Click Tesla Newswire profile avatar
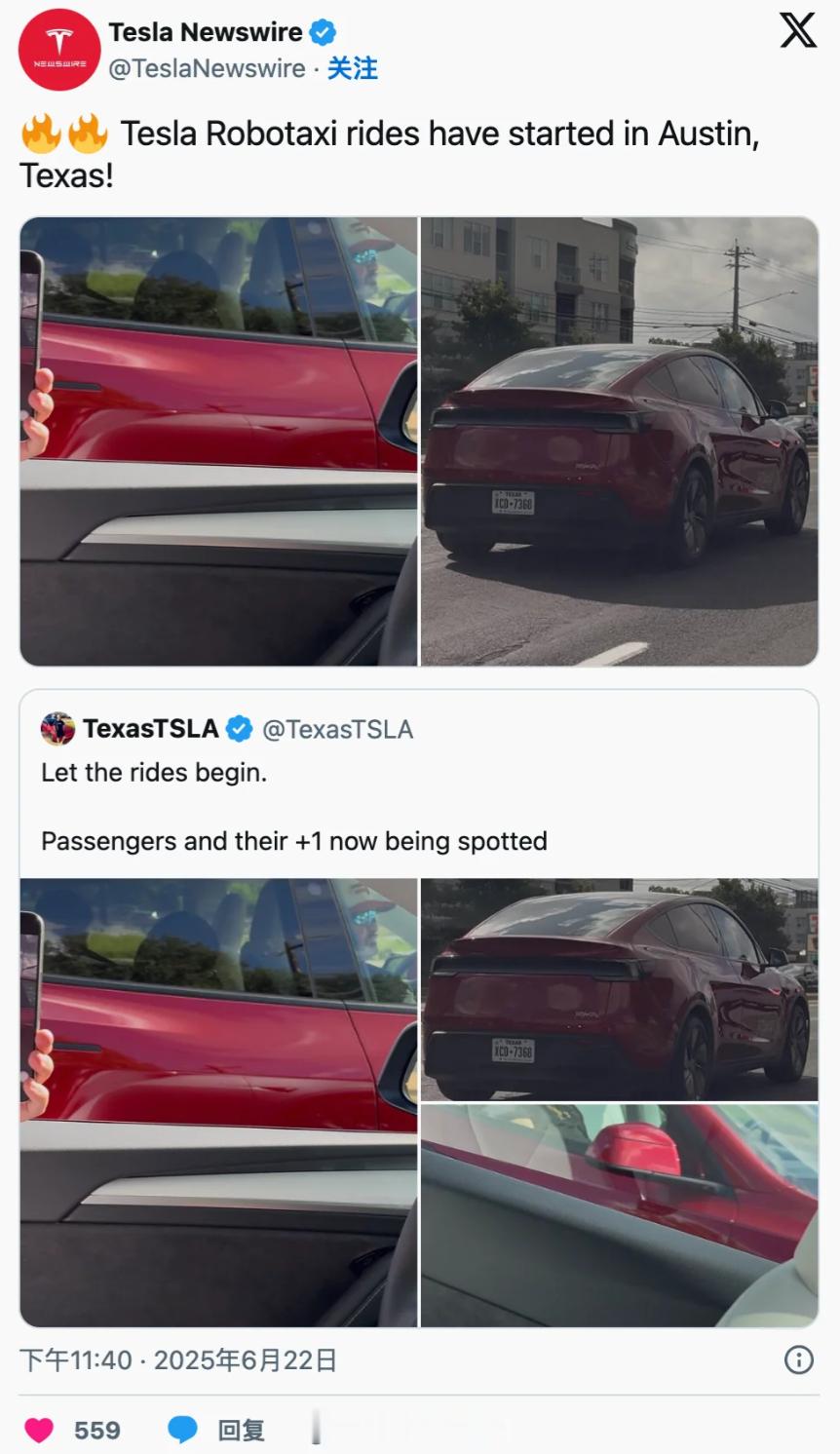Image resolution: width=840 pixels, height=1454 pixels. point(59,50)
